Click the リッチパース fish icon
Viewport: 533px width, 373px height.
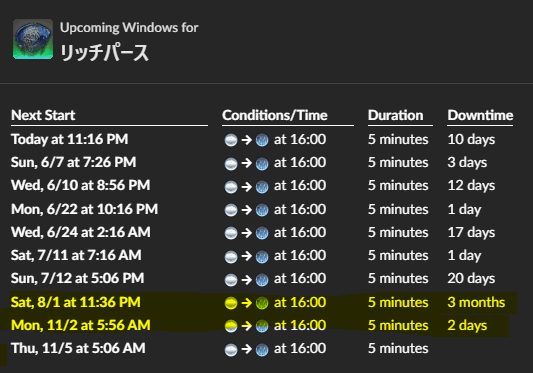pyautogui.click(x=33, y=39)
